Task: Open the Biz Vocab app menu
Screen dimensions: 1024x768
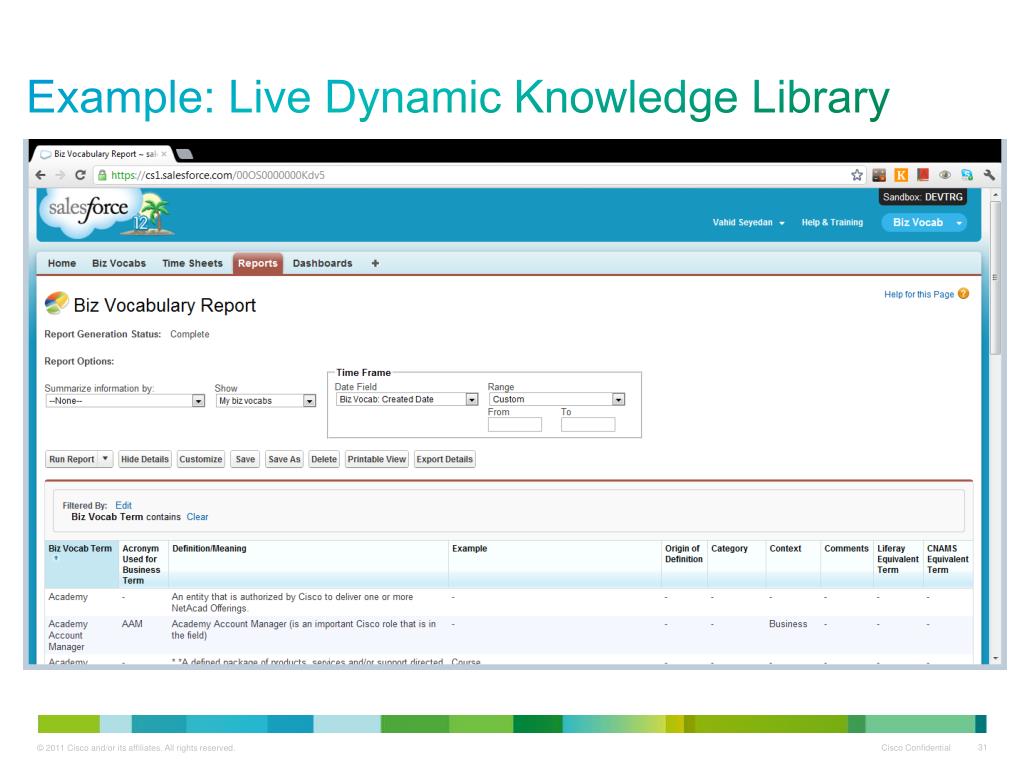Action: (x=923, y=223)
